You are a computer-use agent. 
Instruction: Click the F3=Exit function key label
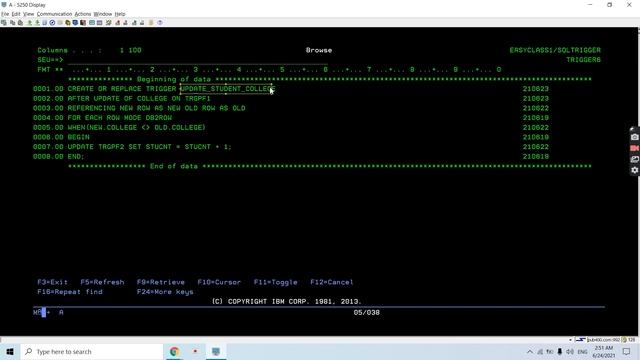point(52,282)
